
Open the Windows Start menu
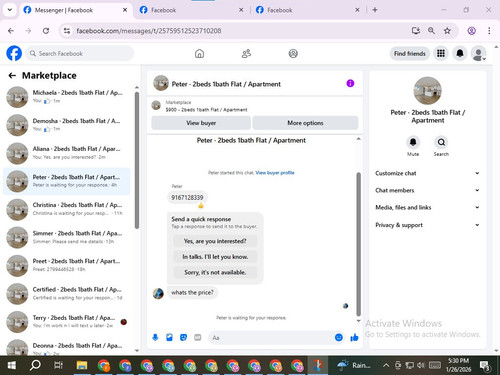11,366
